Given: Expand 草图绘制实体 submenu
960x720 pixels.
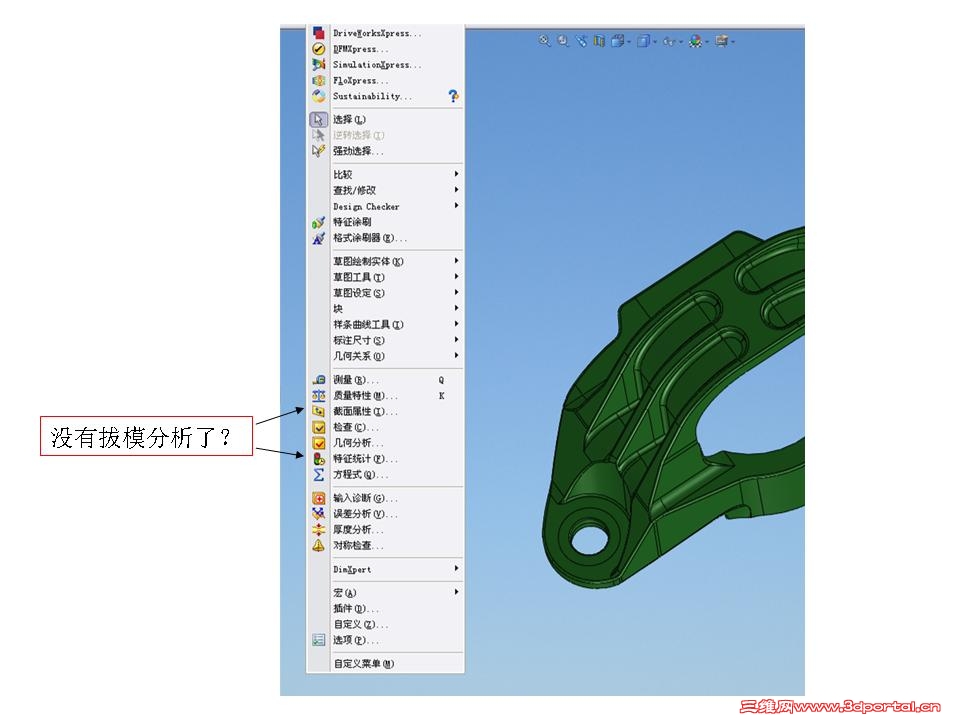Looking at the screenshot, I should [x=384, y=261].
